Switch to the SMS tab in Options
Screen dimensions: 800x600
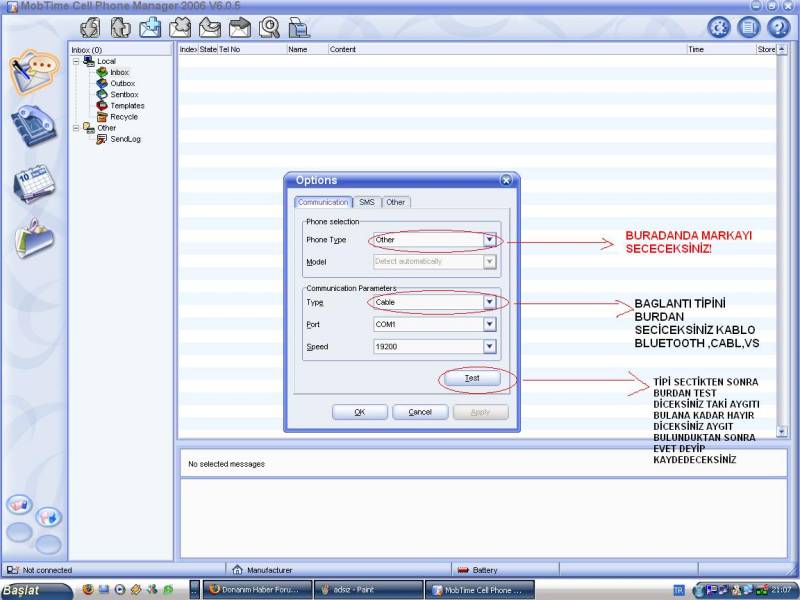367,203
